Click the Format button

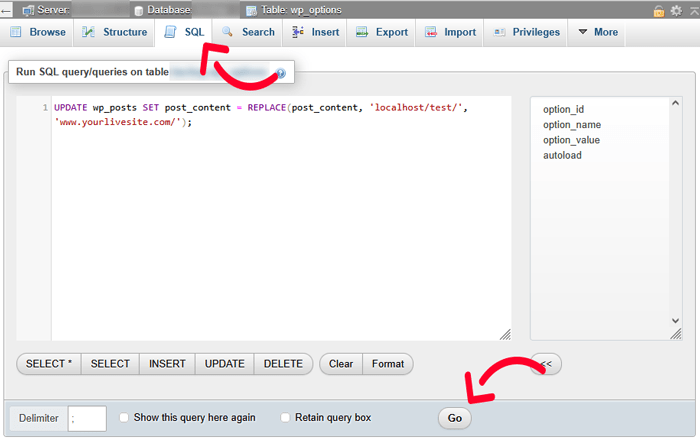(x=387, y=364)
